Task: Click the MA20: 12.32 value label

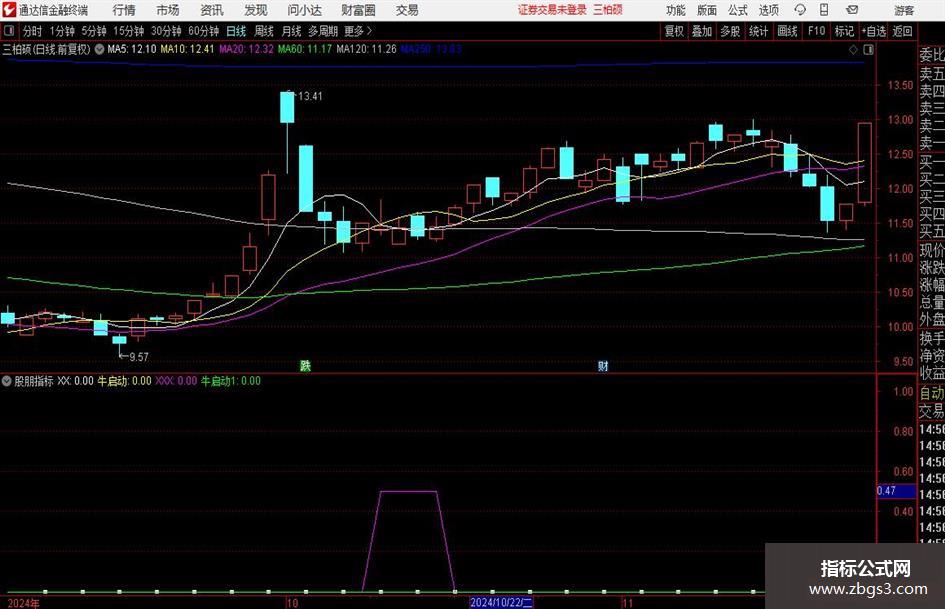Action: 246,49
